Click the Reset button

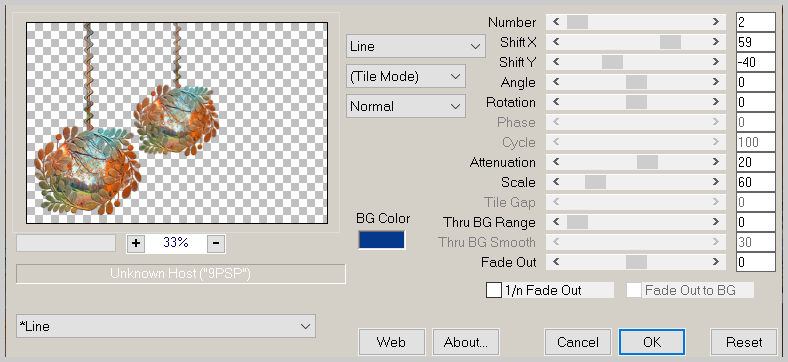(744, 342)
